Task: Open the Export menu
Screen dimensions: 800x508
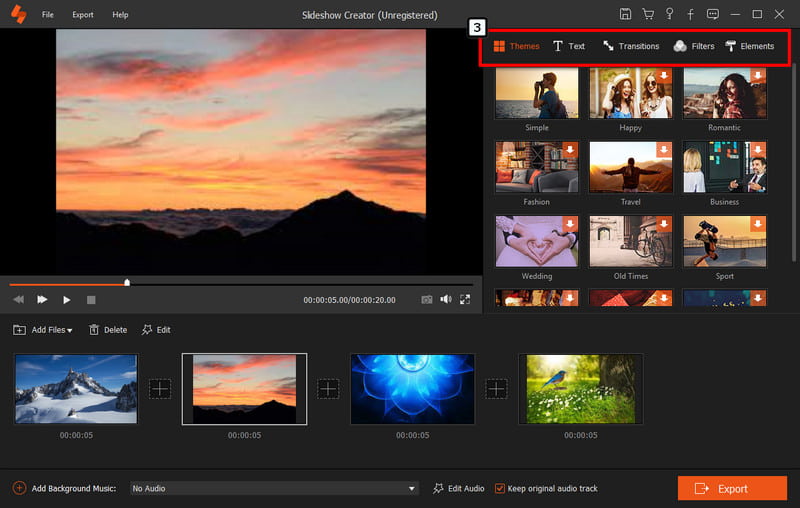Action: 83,15
